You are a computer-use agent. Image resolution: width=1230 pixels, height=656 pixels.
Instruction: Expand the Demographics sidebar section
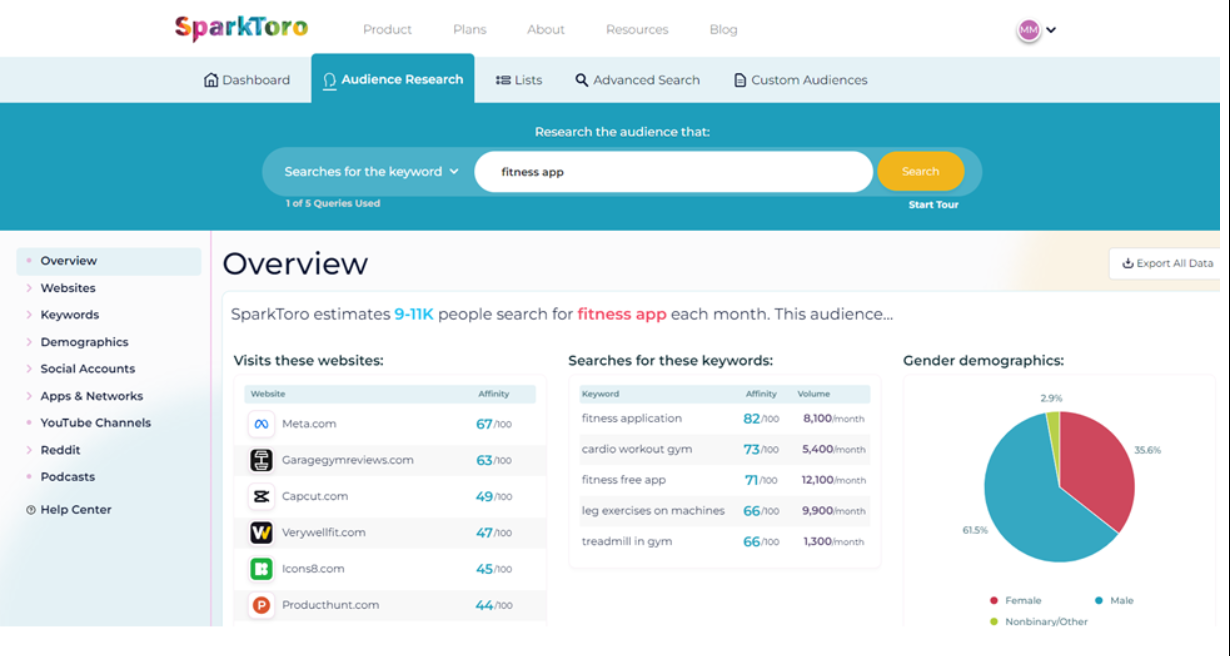click(x=84, y=342)
